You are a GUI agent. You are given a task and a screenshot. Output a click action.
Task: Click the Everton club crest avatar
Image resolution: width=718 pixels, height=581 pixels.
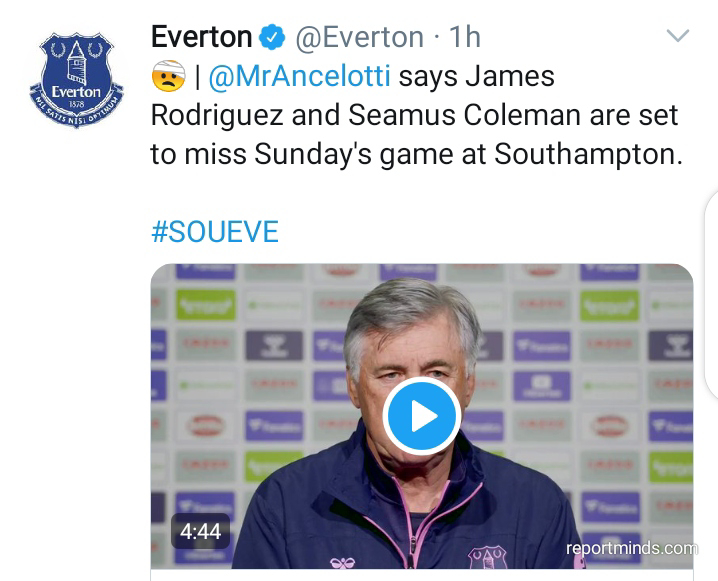point(78,76)
